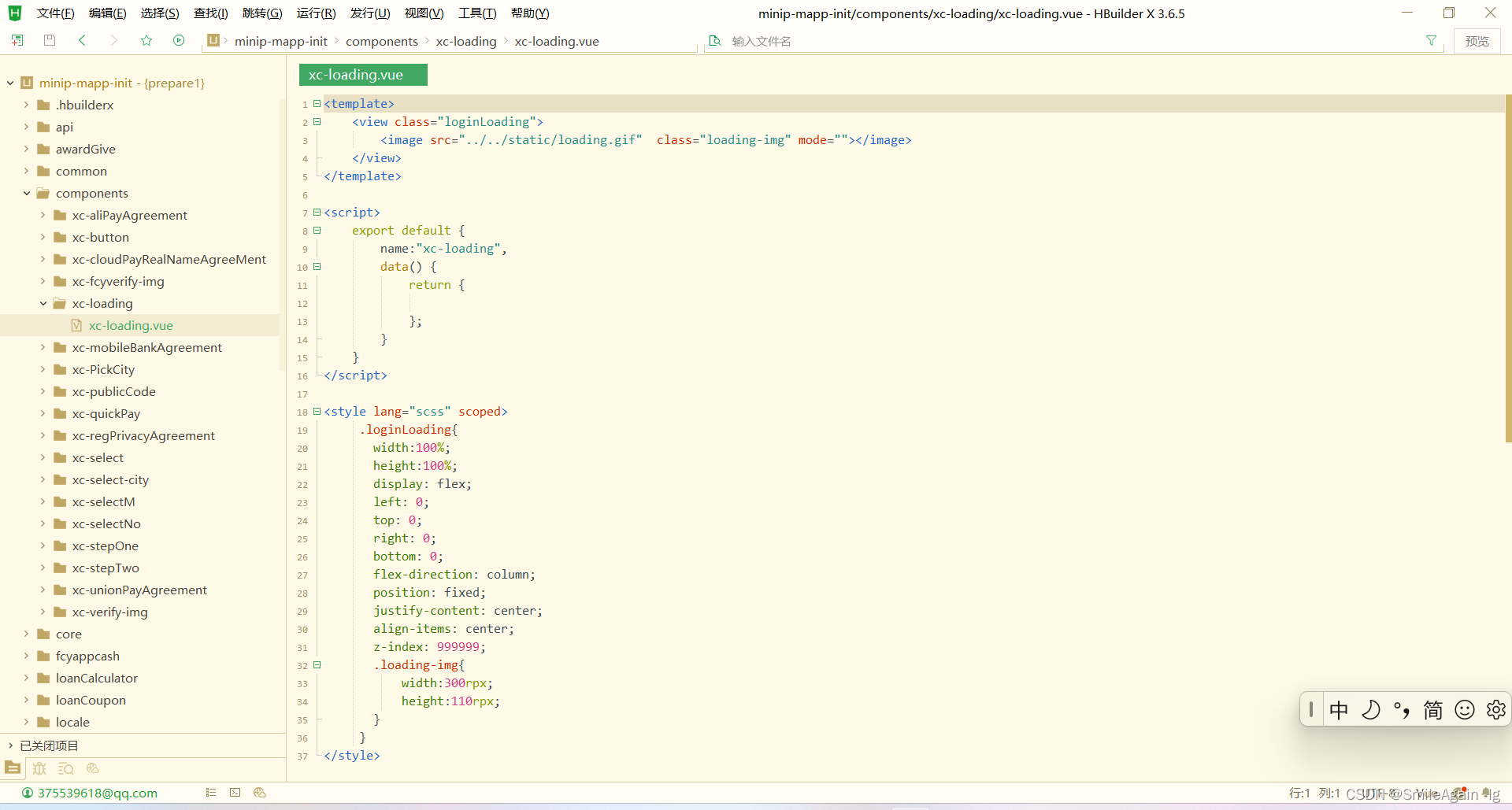Click the minip-mapp-init breadcrumb link
The height and width of the screenshot is (810, 1512).
(281, 41)
